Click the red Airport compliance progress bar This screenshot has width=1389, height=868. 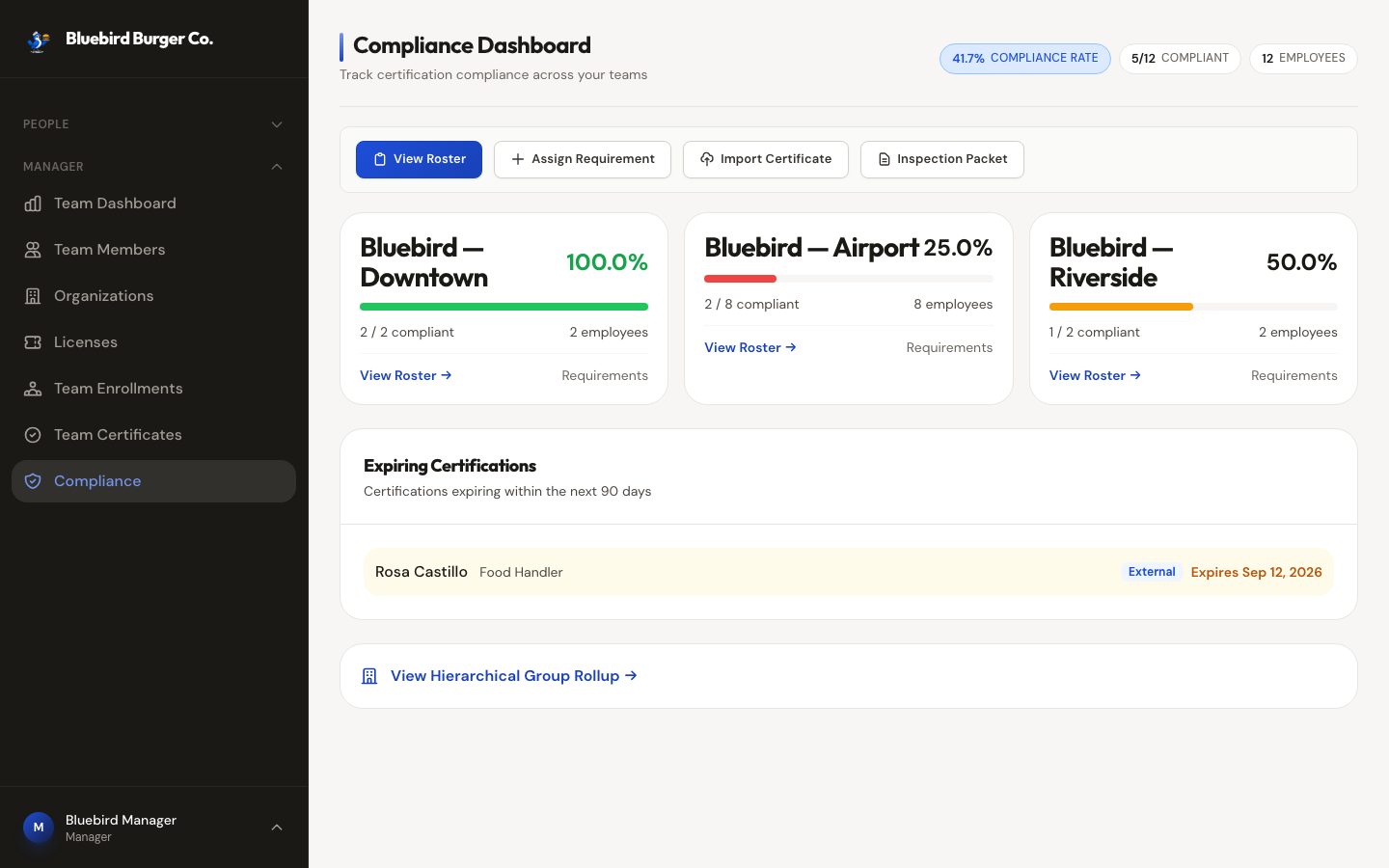[x=849, y=279]
